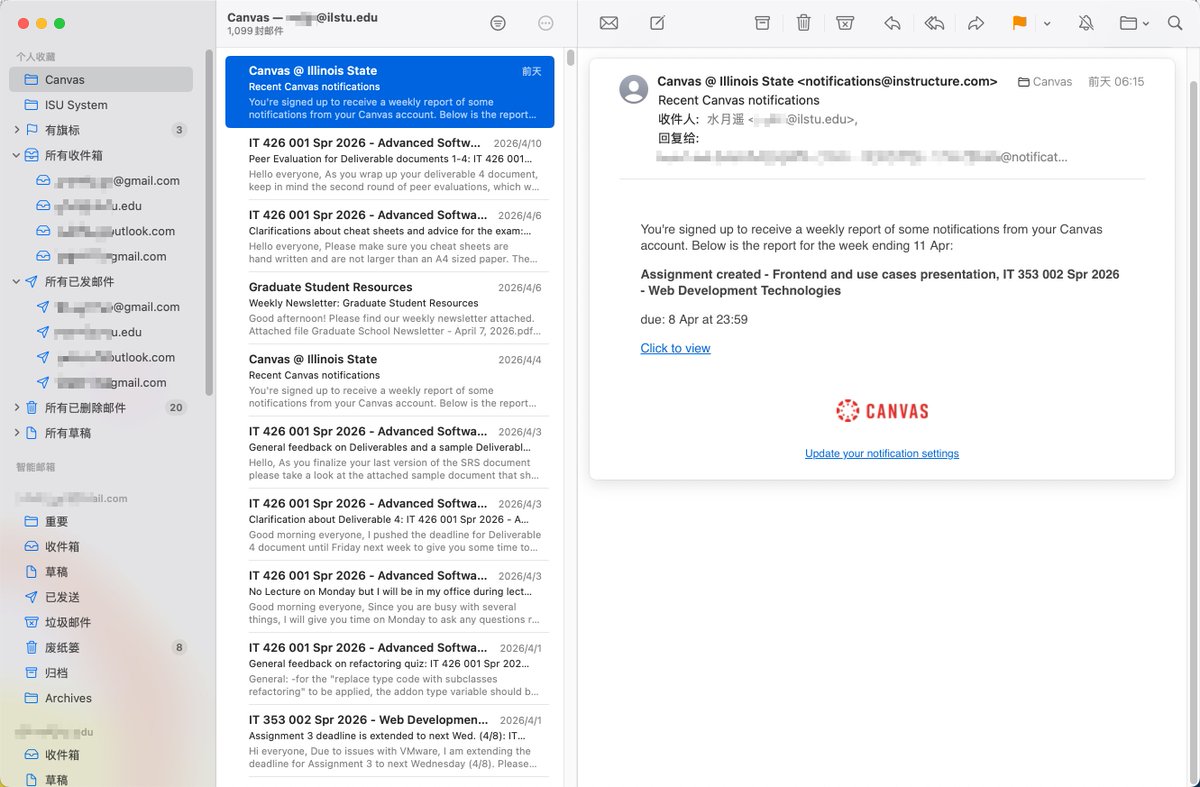The height and width of the screenshot is (787, 1200).
Task: Click the Get Mail envelope icon
Action: coord(608,23)
